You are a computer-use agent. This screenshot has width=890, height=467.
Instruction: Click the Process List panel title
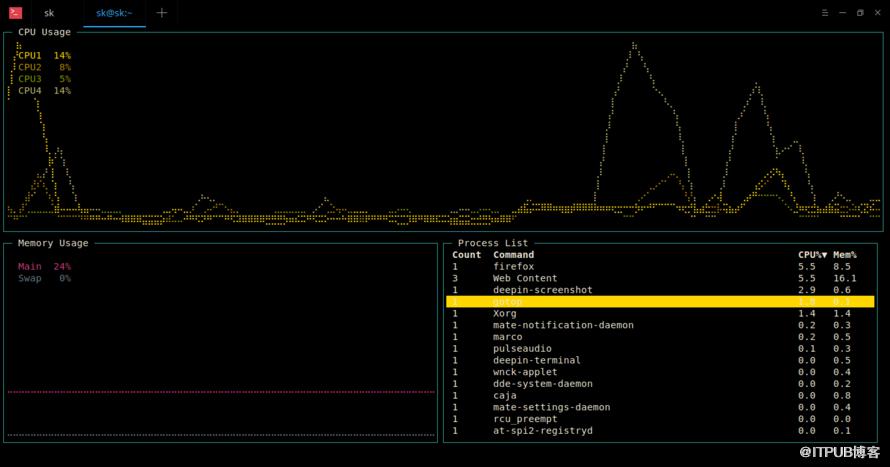tap(493, 243)
